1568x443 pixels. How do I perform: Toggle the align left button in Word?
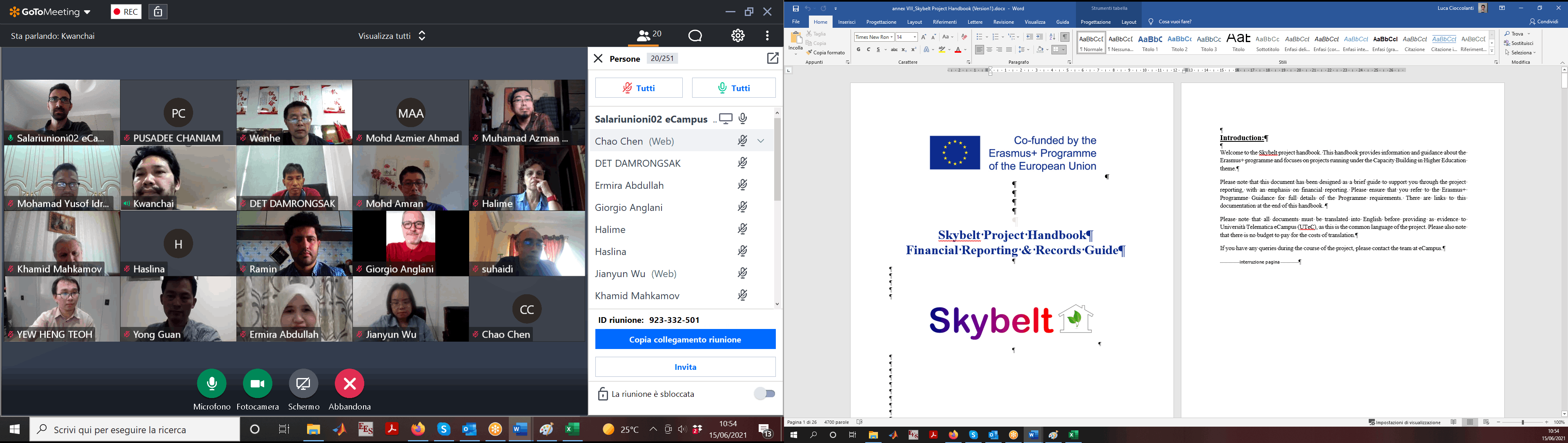pyautogui.click(x=980, y=49)
